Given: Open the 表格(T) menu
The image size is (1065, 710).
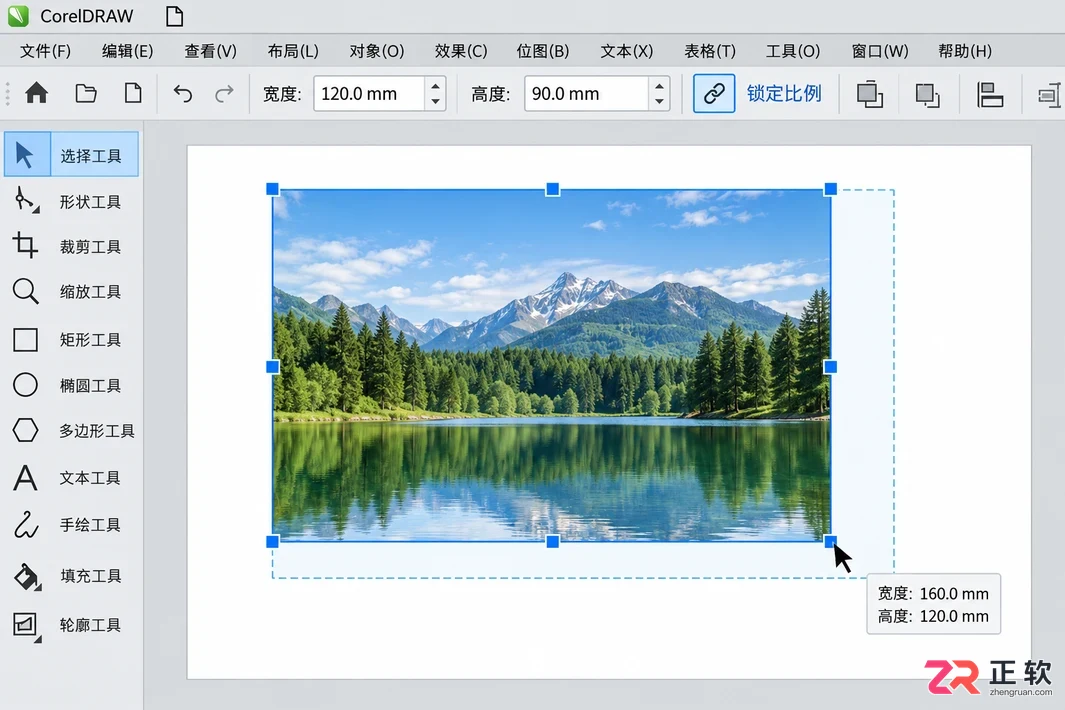Looking at the screenshot, I should (710, 51).
